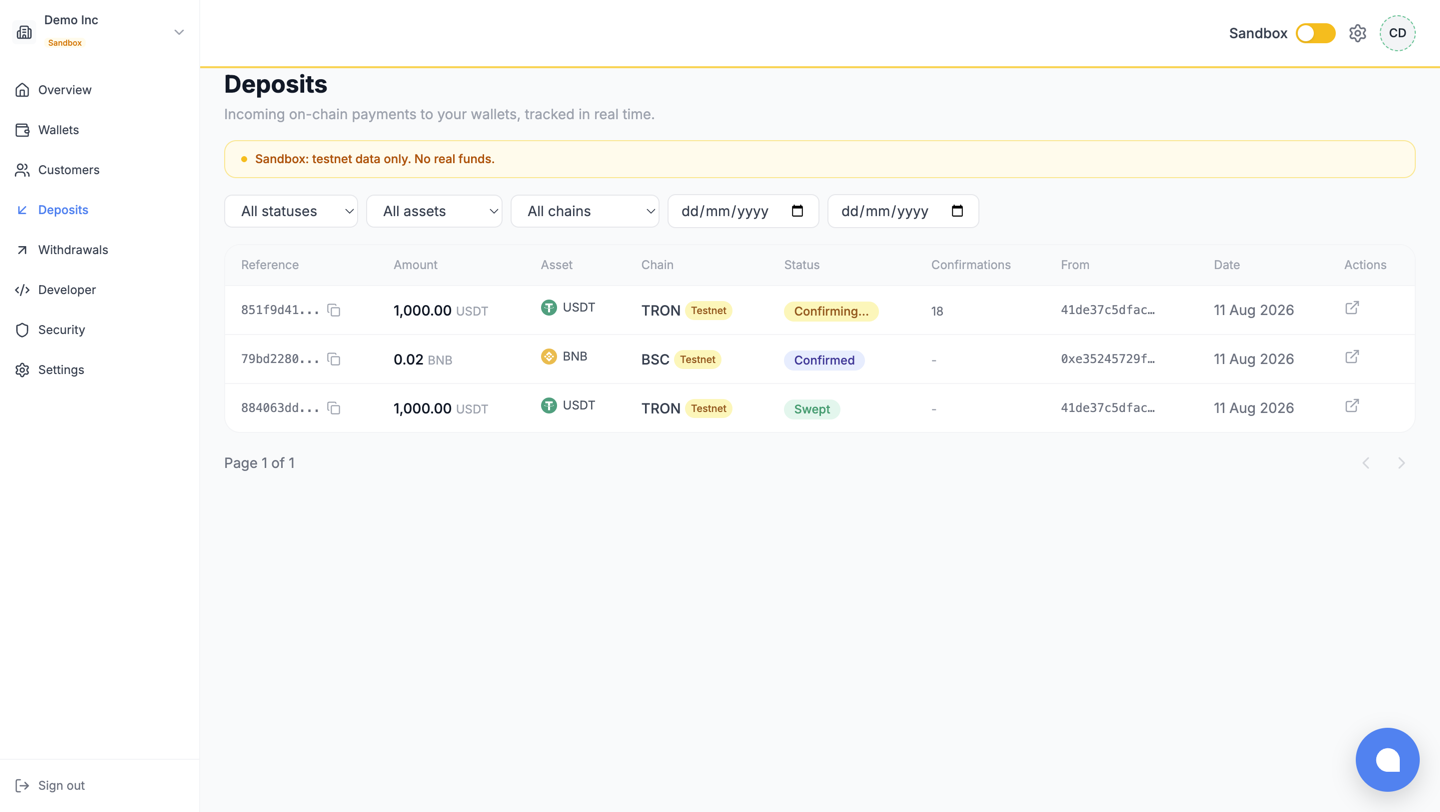Open calendar picker on first date field

[x=797, y=211]
